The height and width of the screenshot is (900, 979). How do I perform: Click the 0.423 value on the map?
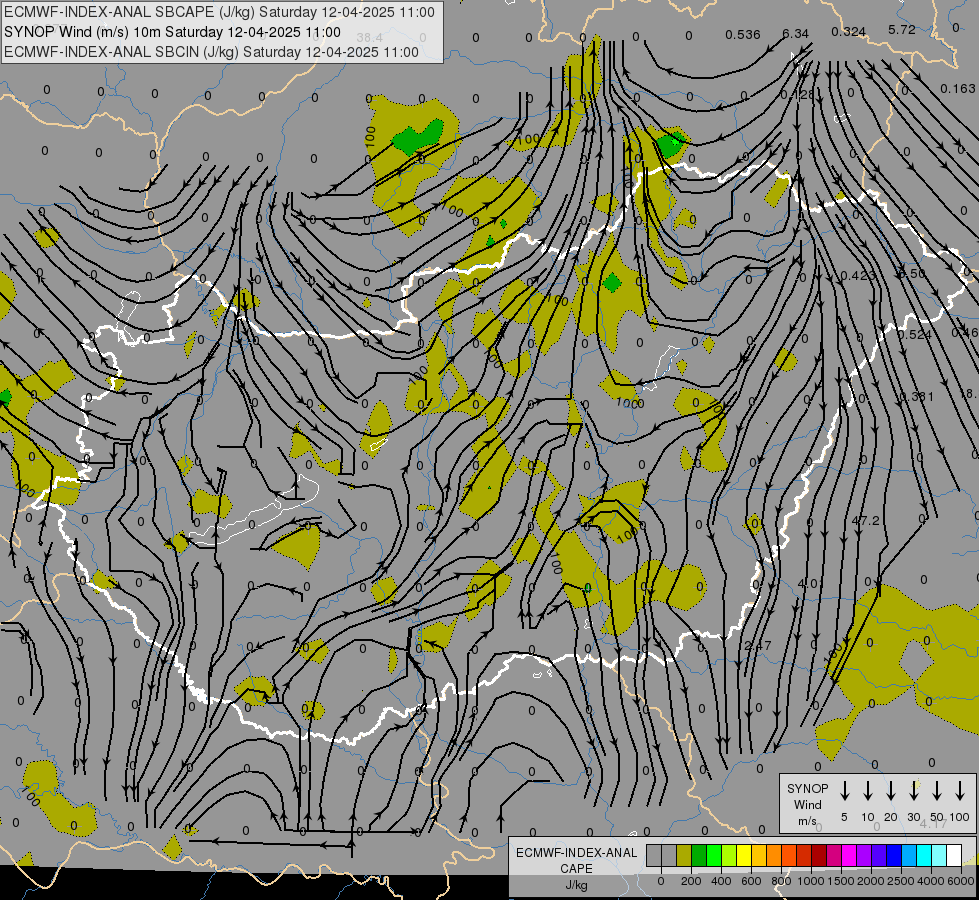(x=858, y=275)
